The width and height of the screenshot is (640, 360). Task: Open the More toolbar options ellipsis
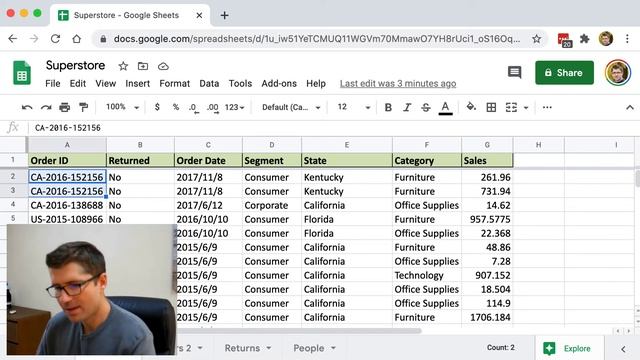pyautogui.click(x=547, y=107)
